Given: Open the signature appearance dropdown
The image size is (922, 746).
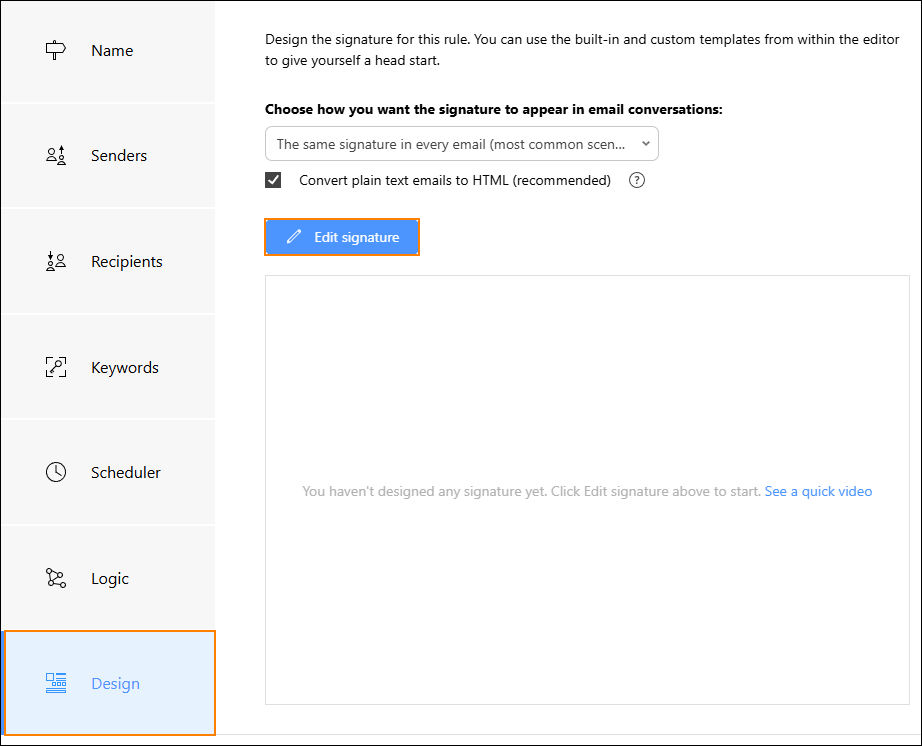Looking at the screenshot, I should coord(461,143).
